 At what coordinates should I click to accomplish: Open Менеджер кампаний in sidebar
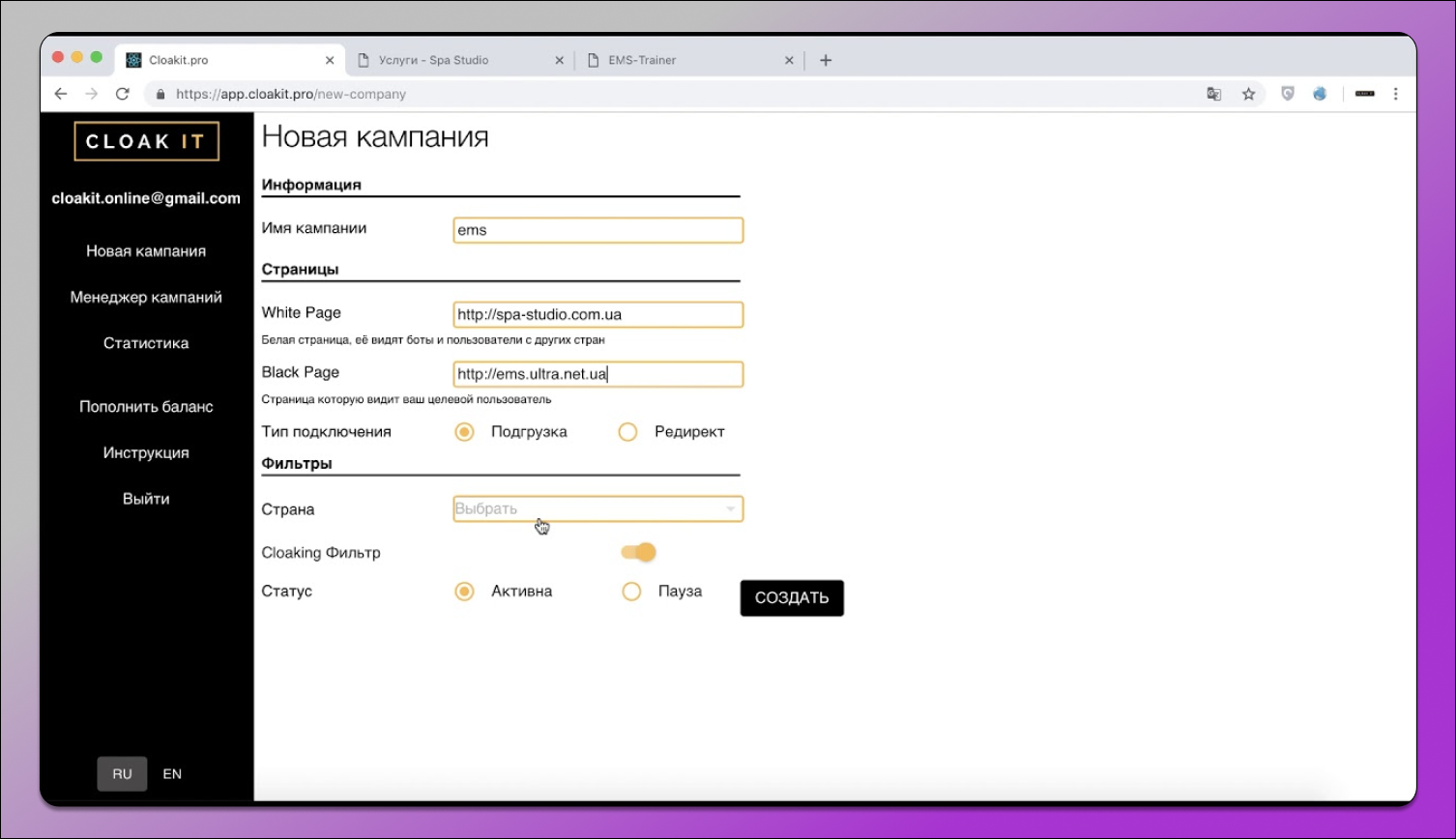(146, 298)
